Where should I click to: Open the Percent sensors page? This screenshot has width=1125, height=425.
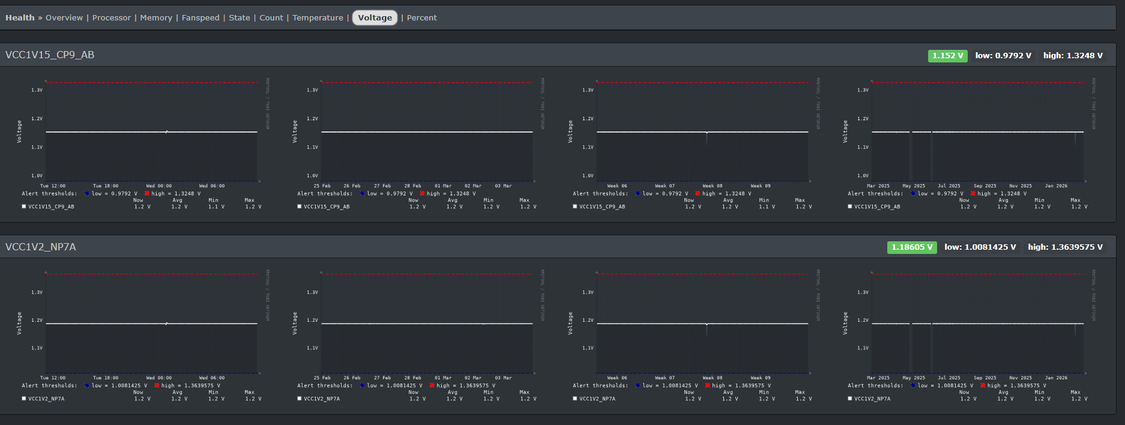421,18
